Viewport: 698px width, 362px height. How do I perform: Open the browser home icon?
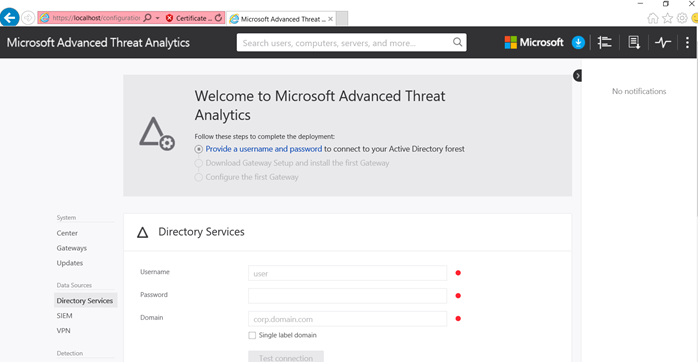pos(653,18)
